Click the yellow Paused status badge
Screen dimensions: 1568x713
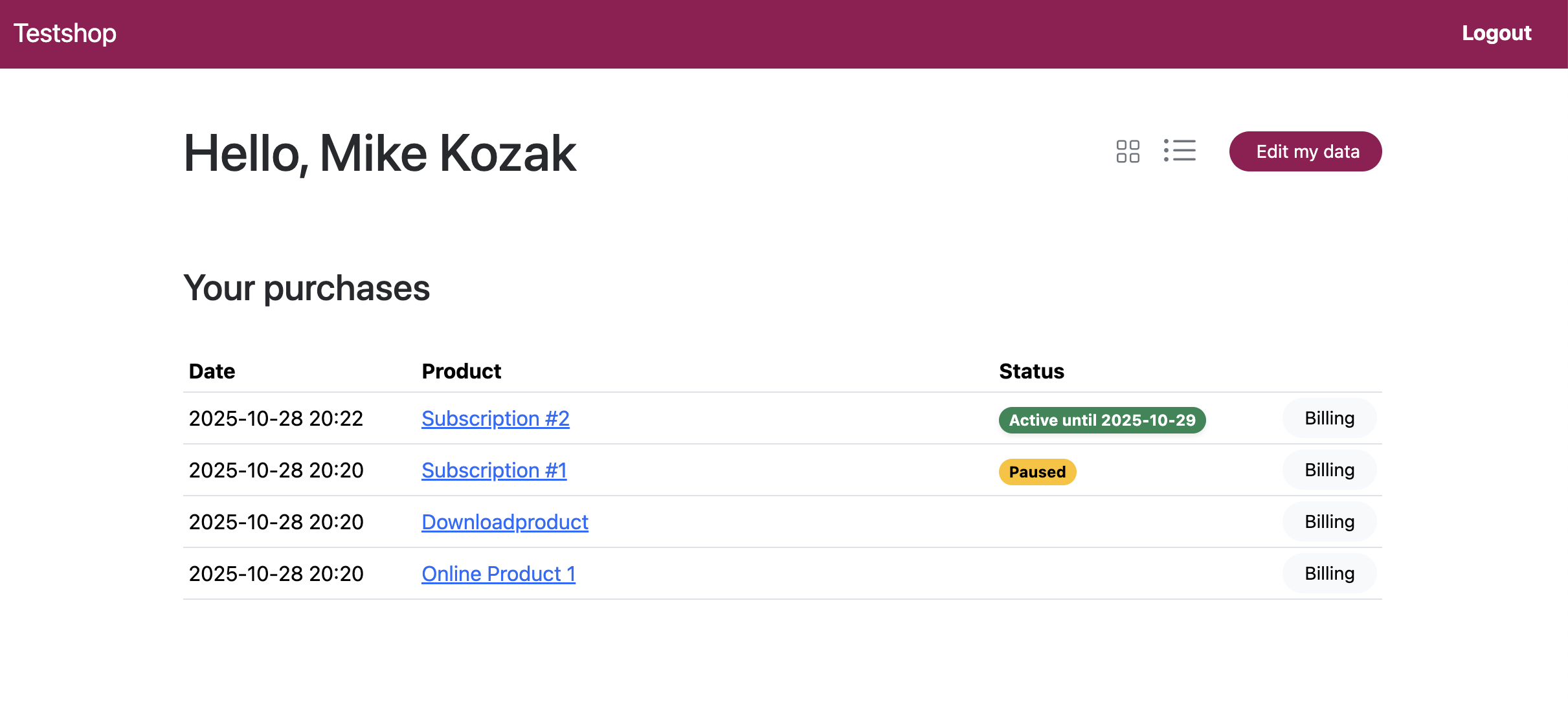click(1037, 472)
